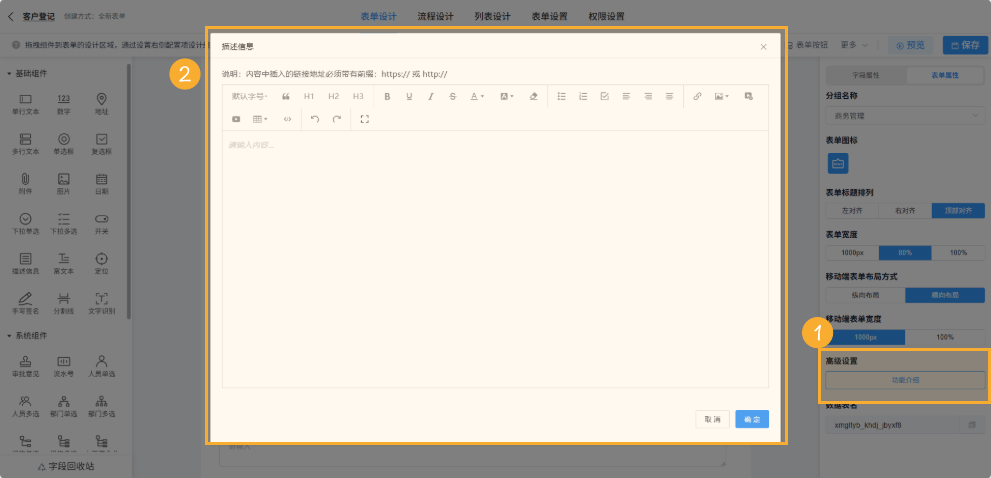Open the font color picker

[477, 97]
